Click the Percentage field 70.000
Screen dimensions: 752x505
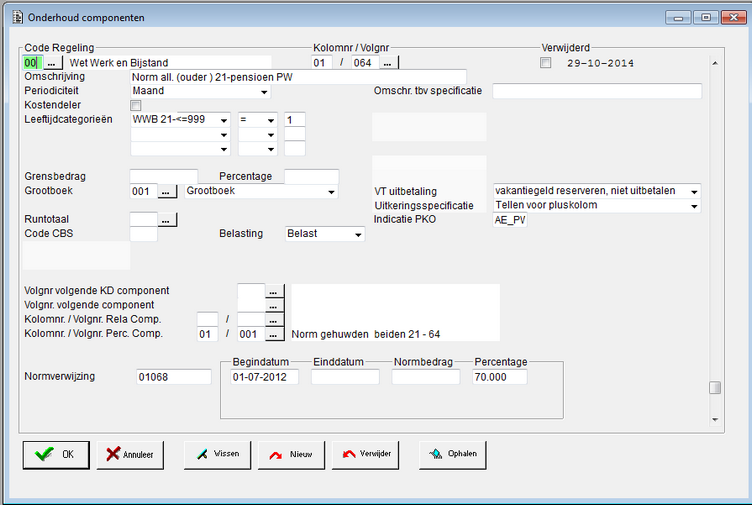pos(499,377)
